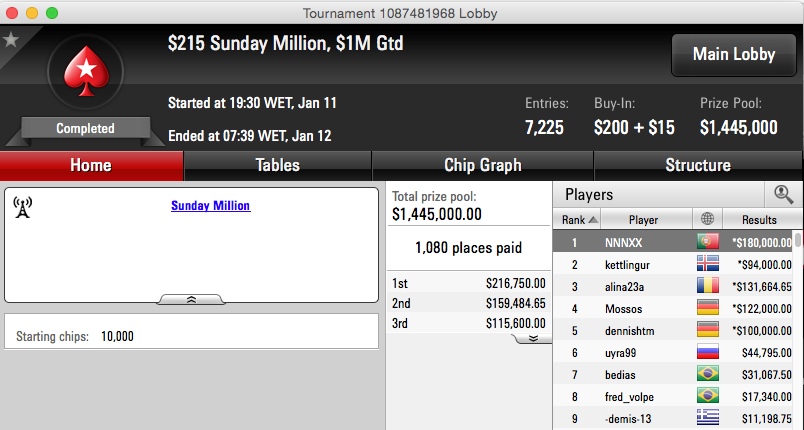
Task: Click the globe country column header
Action: [707, 219]
